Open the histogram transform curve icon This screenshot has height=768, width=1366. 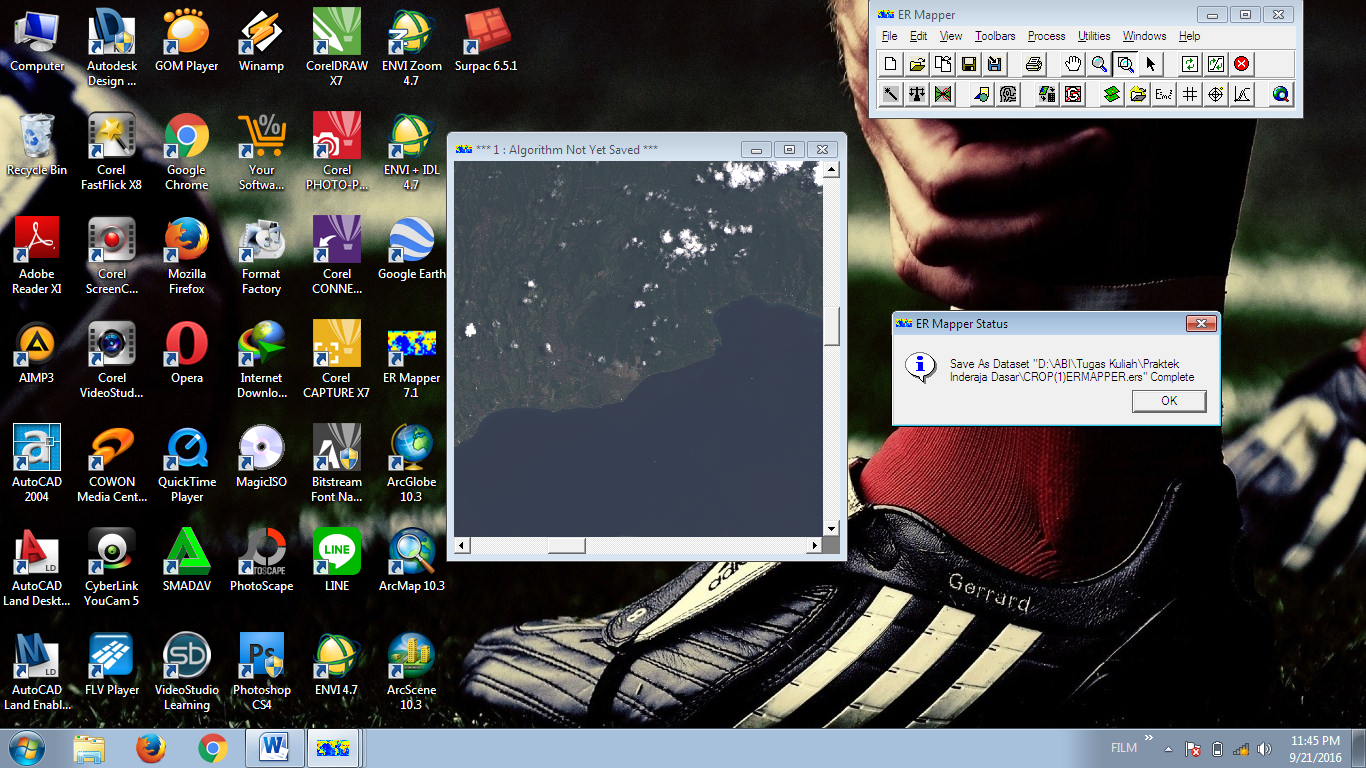(x=1242, y=94)
